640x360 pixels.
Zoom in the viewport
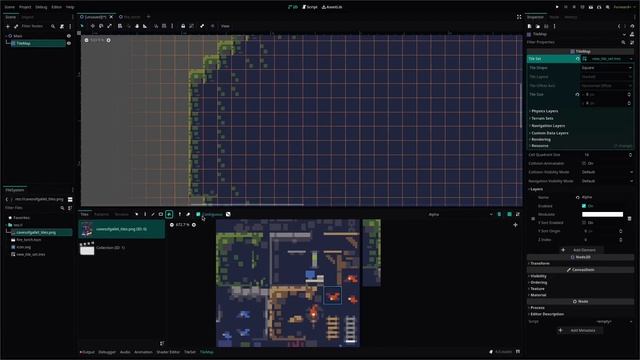tap(109, 40)
